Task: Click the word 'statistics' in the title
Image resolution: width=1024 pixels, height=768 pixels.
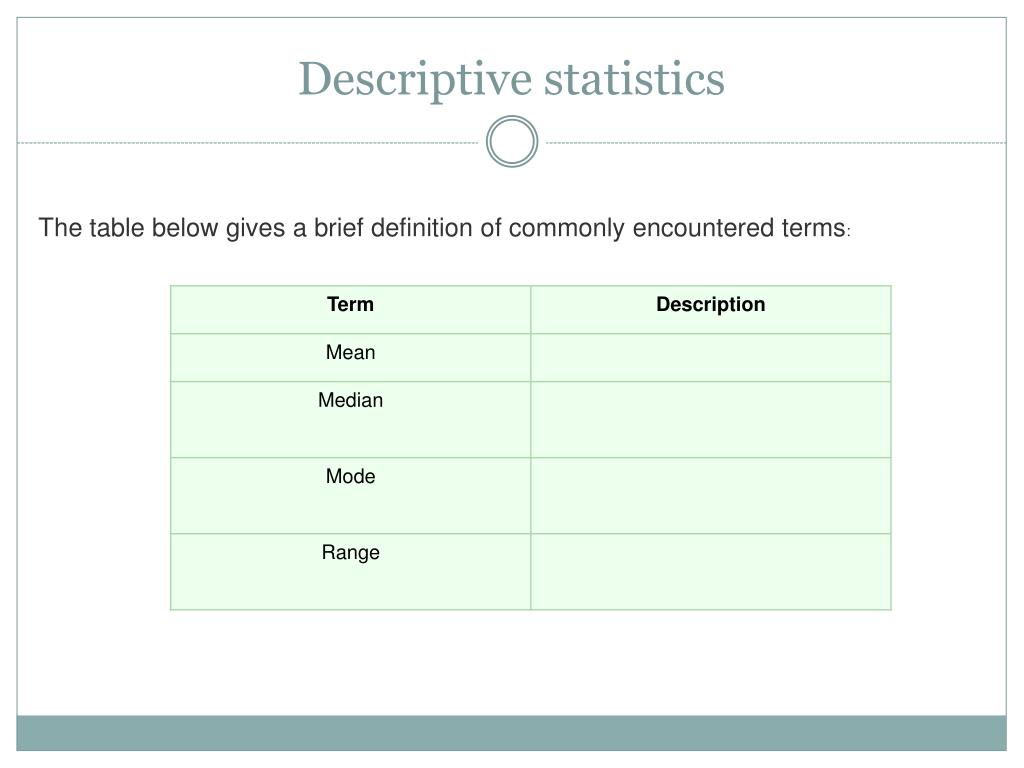Action: [x=634, y=78]
